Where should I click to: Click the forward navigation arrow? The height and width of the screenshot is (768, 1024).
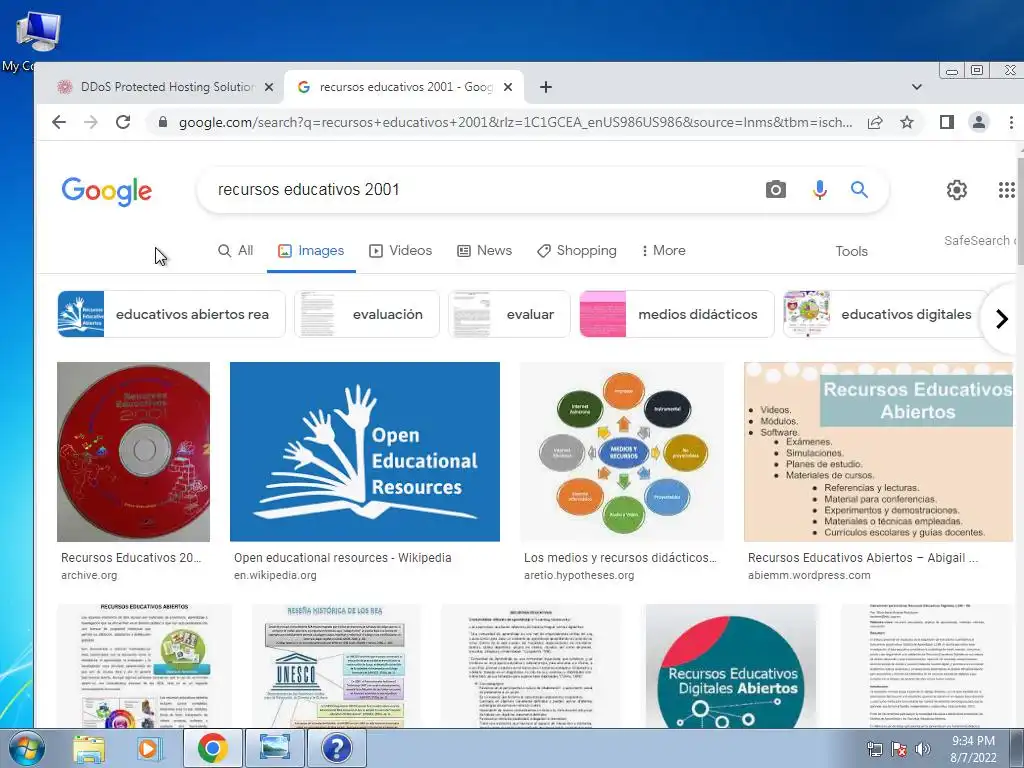(x=91, y=122)
